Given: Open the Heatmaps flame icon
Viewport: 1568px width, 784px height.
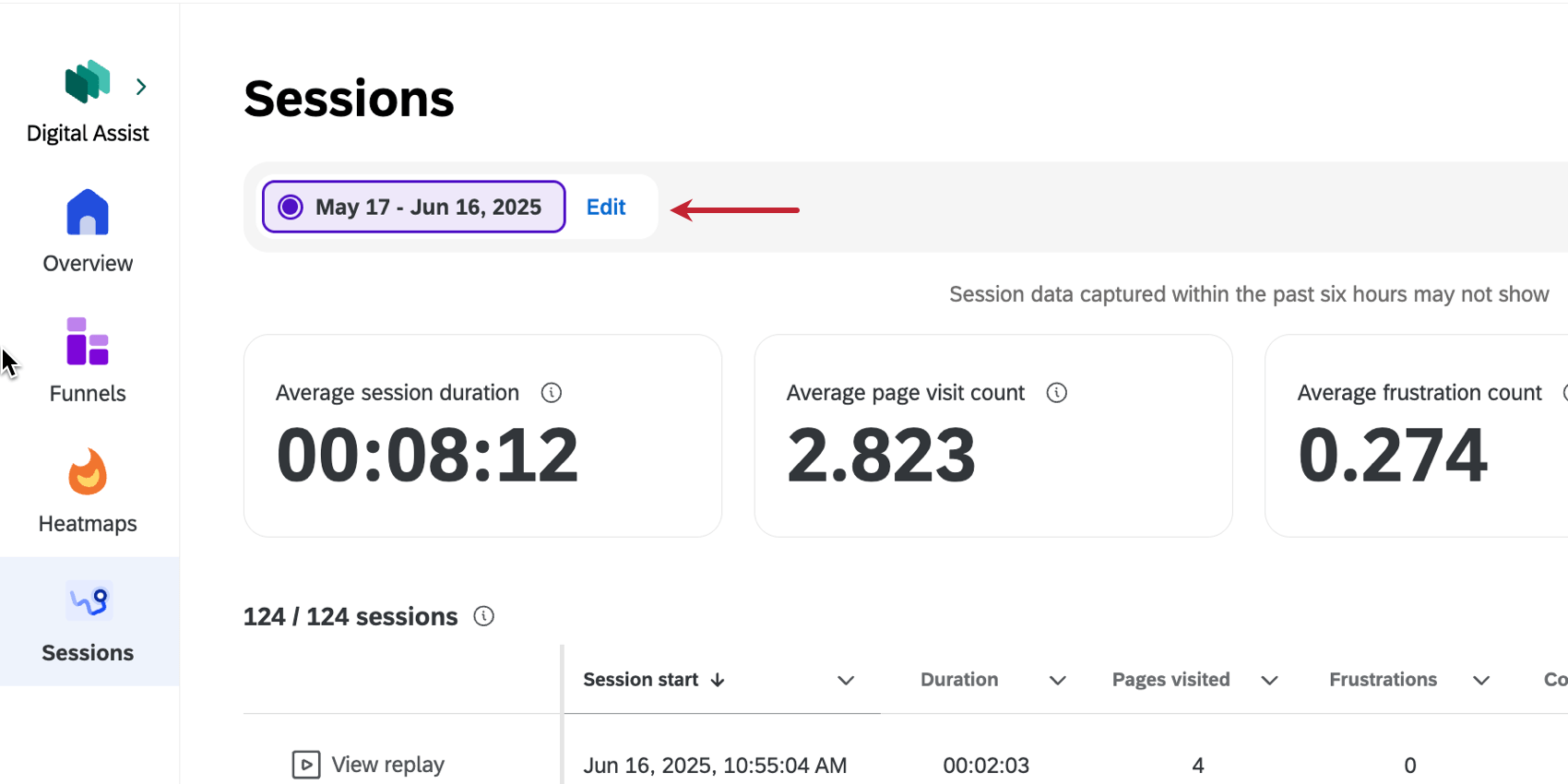Looking at the screenshot, I should [x=88, y=471].
